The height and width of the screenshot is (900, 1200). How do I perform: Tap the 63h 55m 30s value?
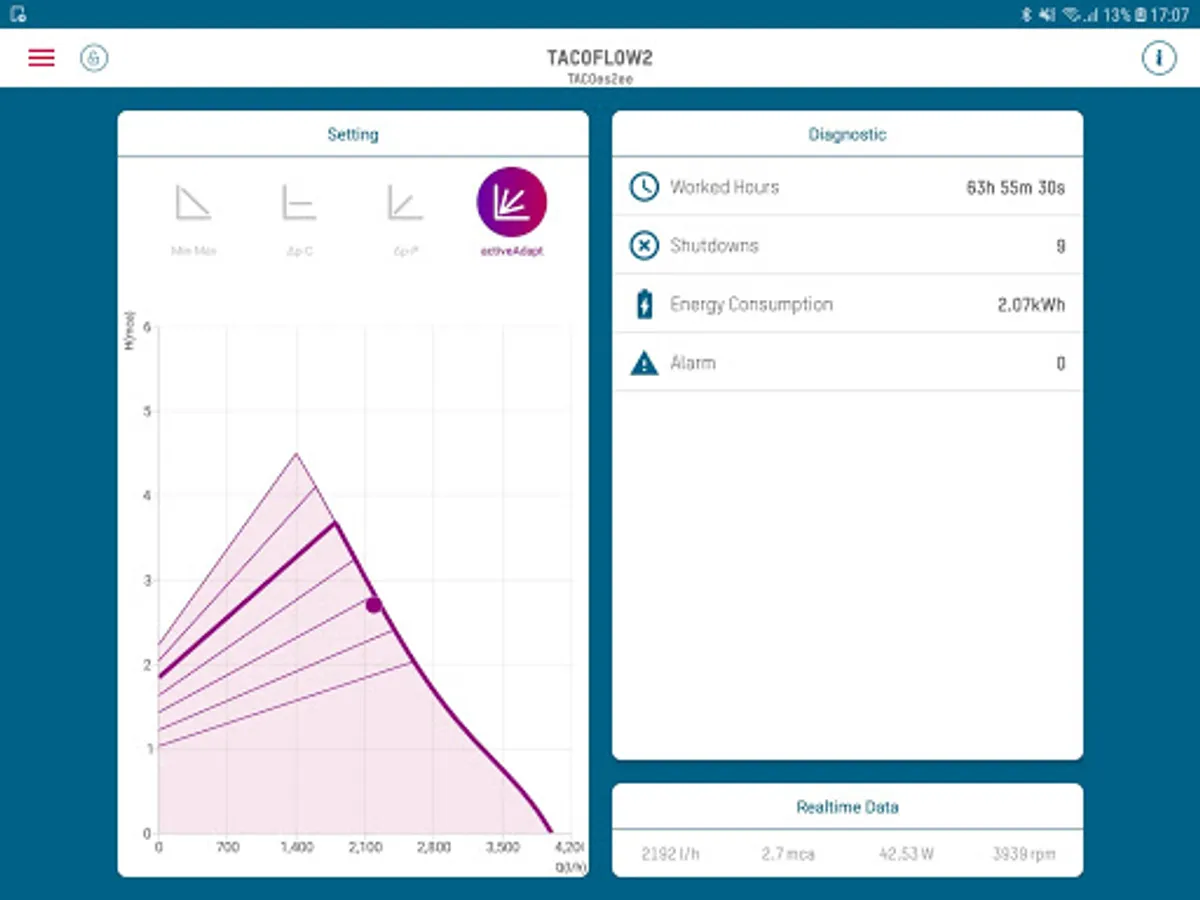(1015, 187)
